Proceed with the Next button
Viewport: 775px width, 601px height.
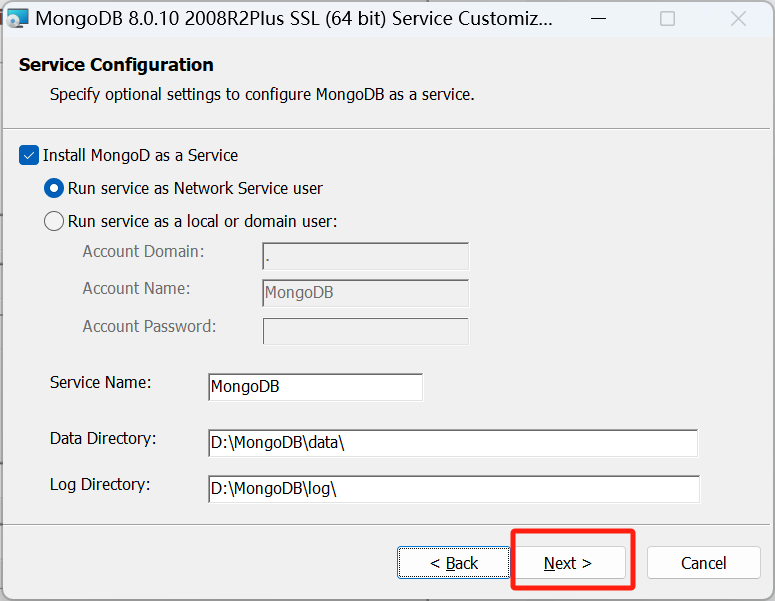(x=570, y=562)
